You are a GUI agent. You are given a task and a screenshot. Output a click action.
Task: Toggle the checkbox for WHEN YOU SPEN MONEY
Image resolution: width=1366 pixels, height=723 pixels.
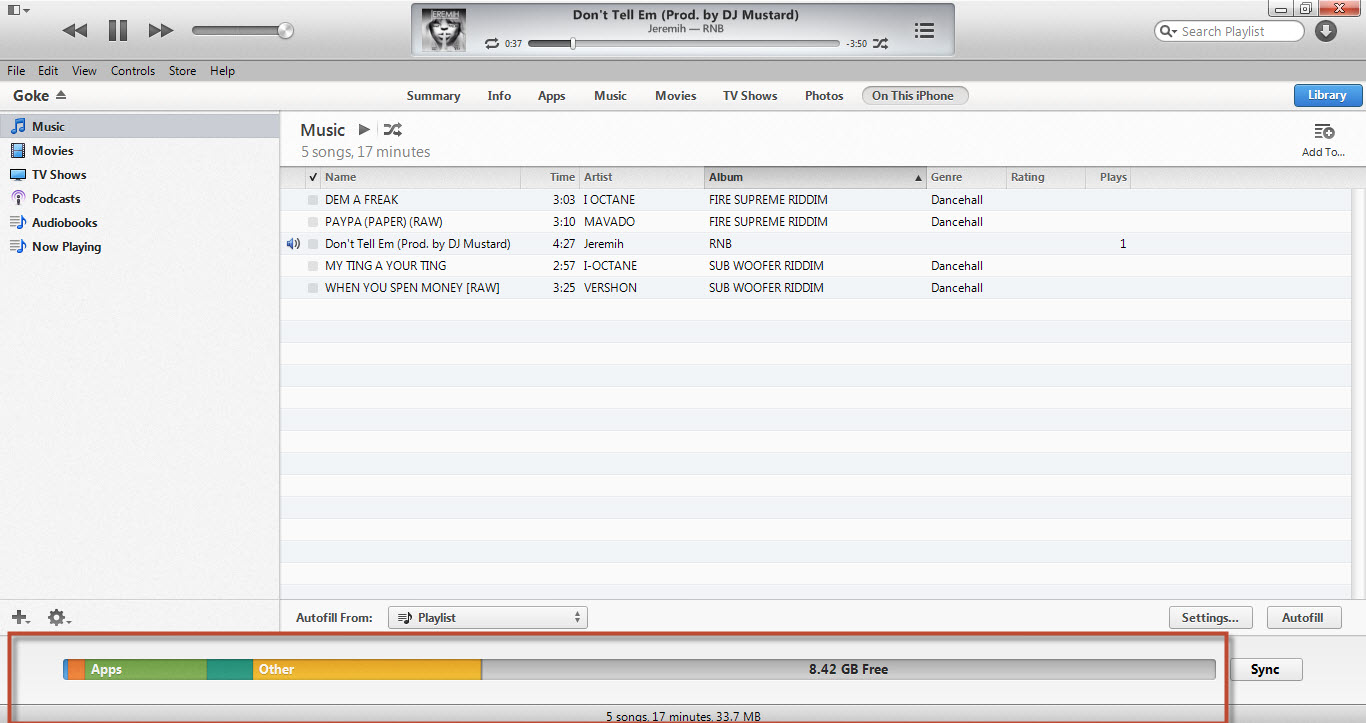[x=313, y=288]
